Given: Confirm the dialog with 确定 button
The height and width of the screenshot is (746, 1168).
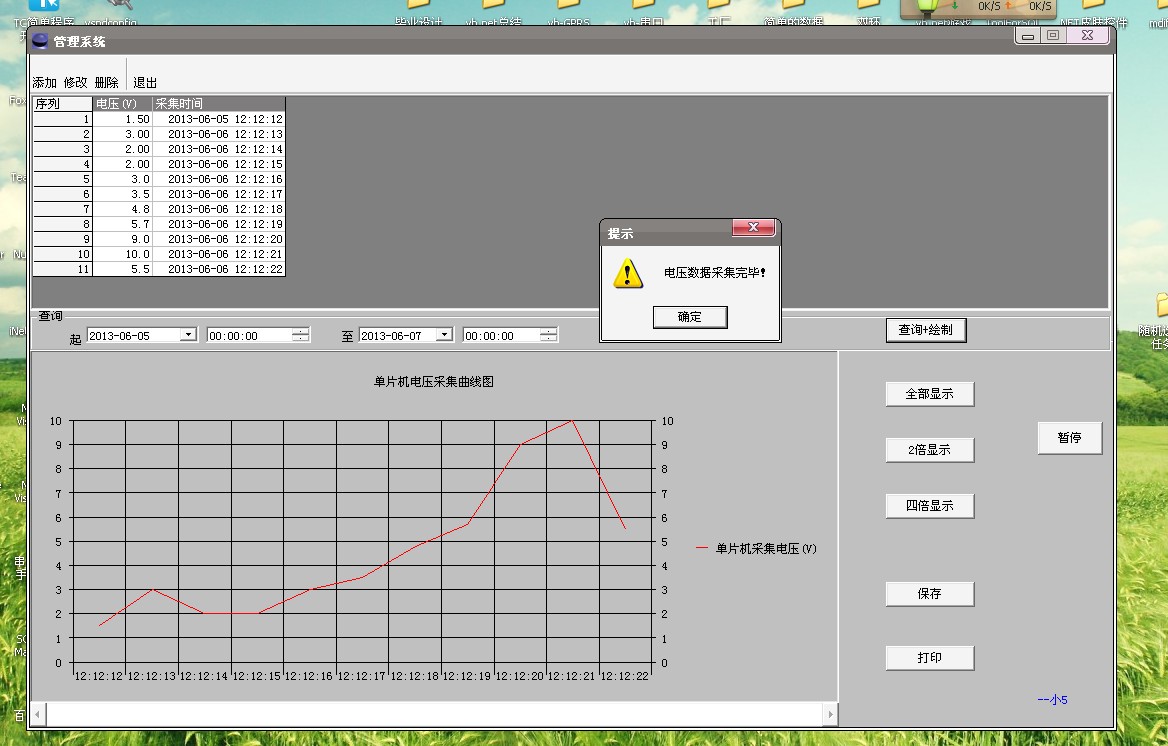Looking at the screenshot, I should pyautogui.click(x=690, y=317).
